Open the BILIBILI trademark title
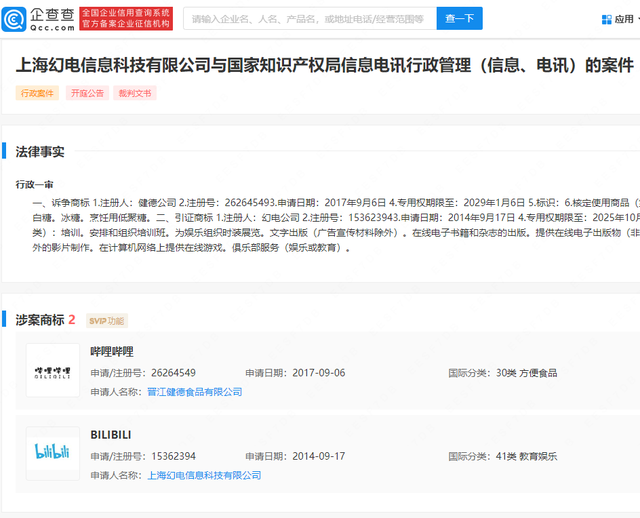 111,435
